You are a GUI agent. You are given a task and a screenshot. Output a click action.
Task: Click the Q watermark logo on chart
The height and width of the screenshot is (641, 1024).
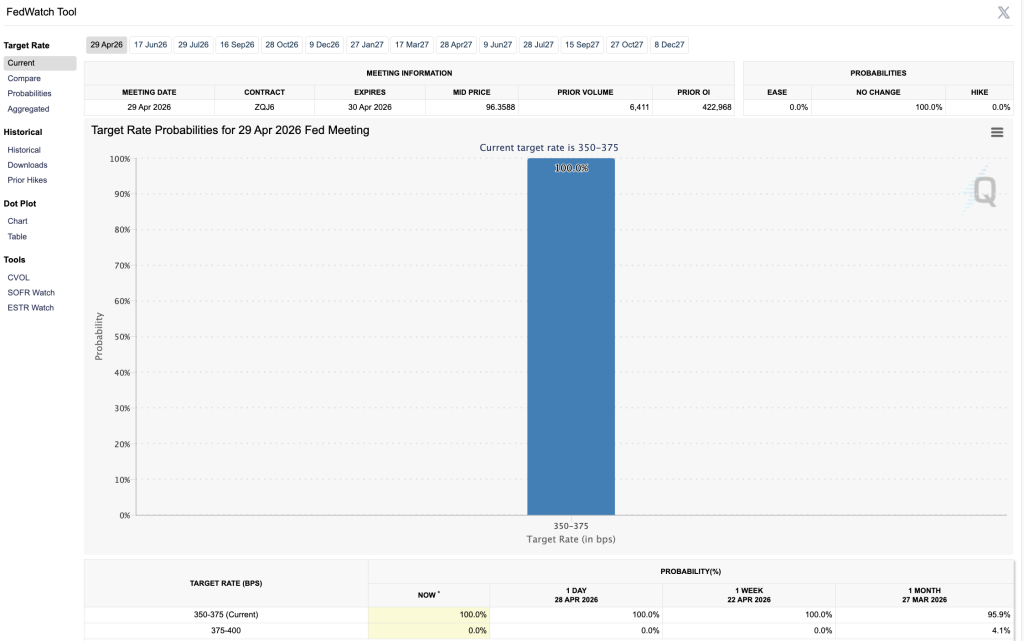(984, 191)
